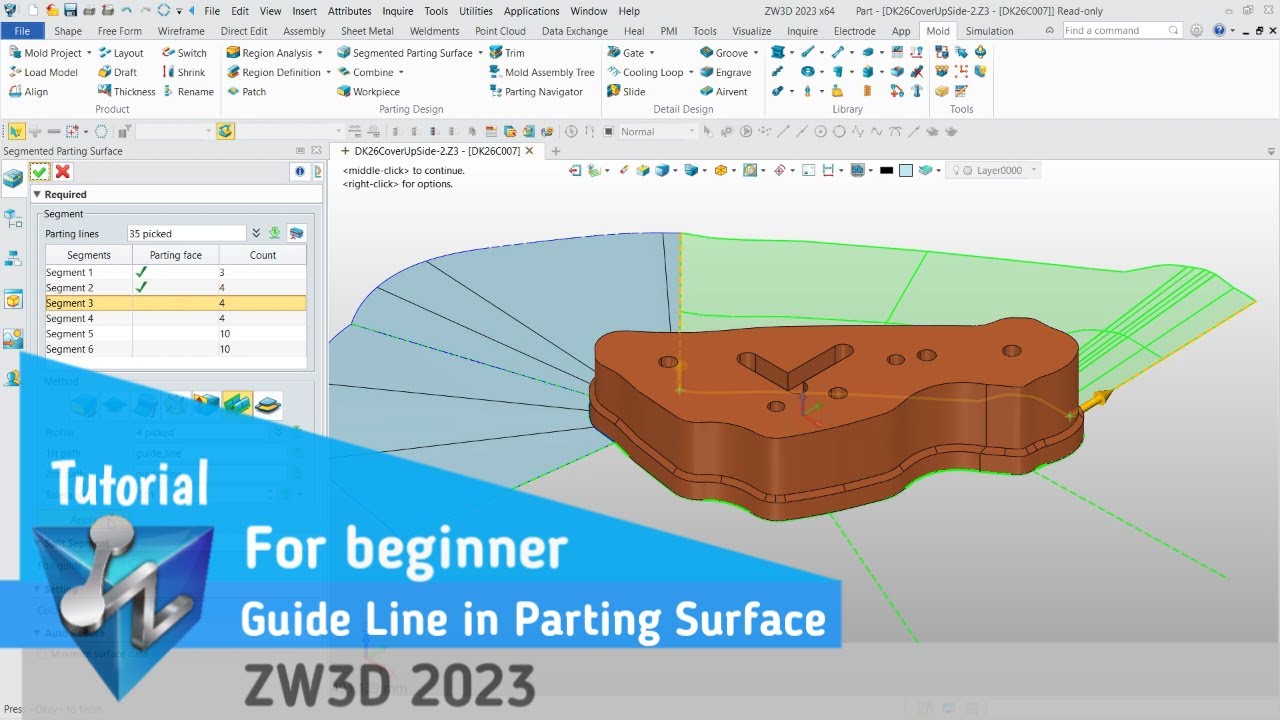
Task: Open the Workpiece tool
Action: (x=368, y=91)
